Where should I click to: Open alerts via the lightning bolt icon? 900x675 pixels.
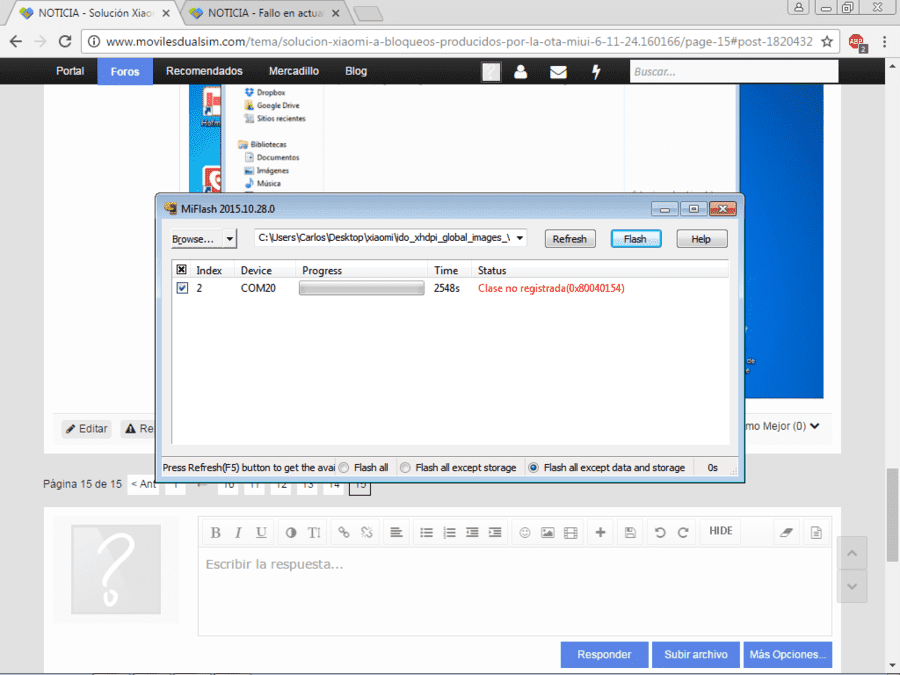pyautogui.click(x=596, y=72)
